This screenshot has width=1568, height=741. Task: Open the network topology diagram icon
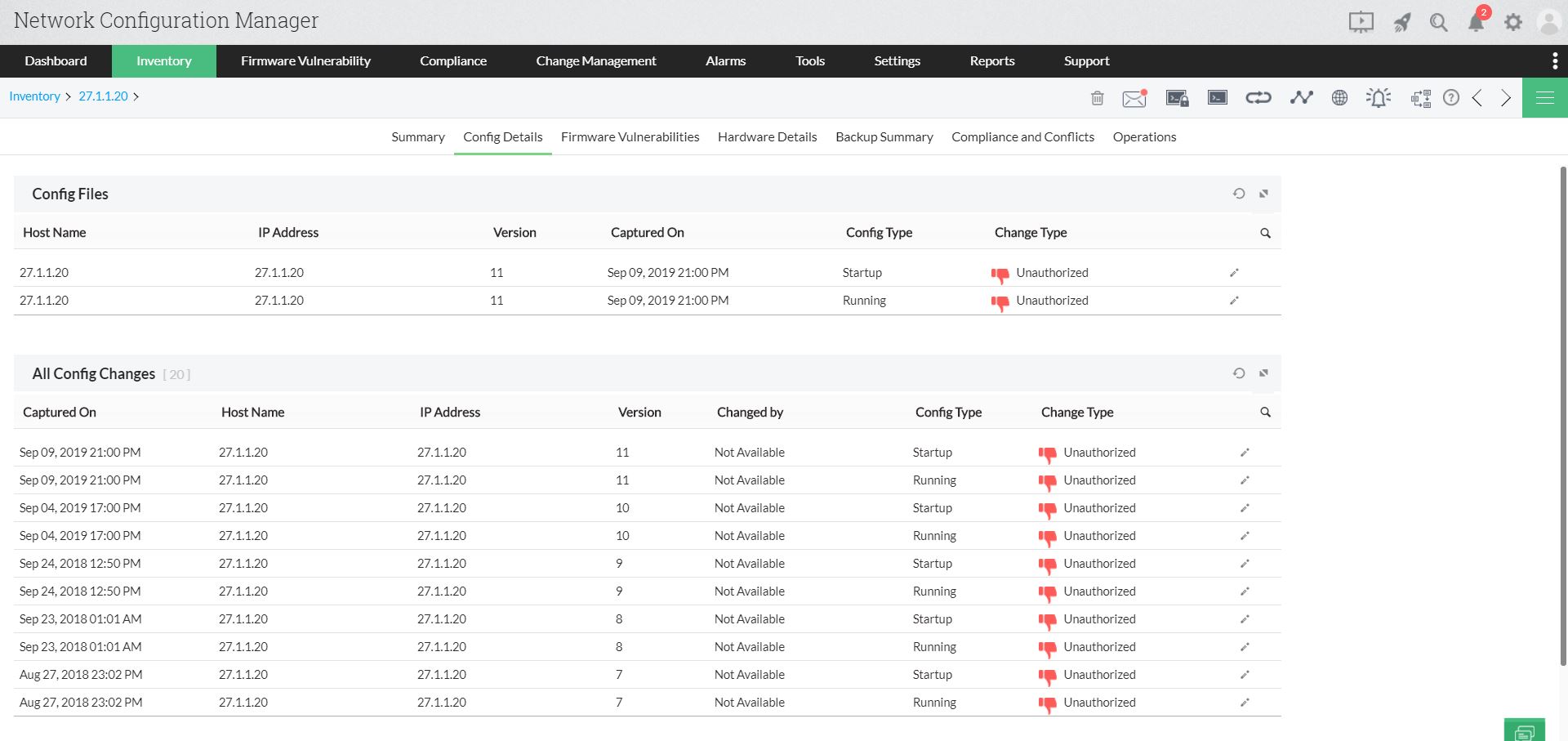click(x=1419, y=97)
